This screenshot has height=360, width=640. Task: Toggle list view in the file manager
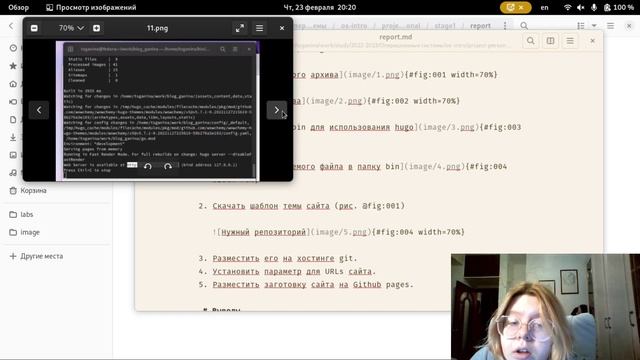point(580,26)
